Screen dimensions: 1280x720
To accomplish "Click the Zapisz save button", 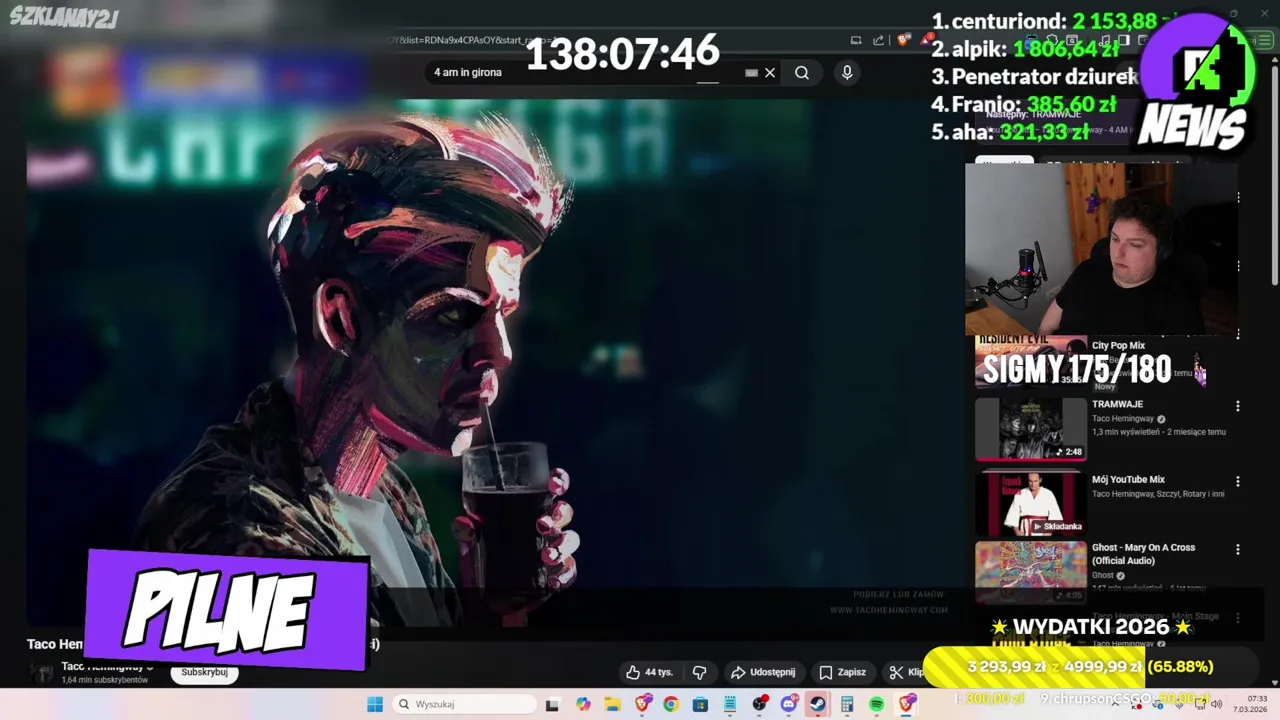I will point(842,672).
